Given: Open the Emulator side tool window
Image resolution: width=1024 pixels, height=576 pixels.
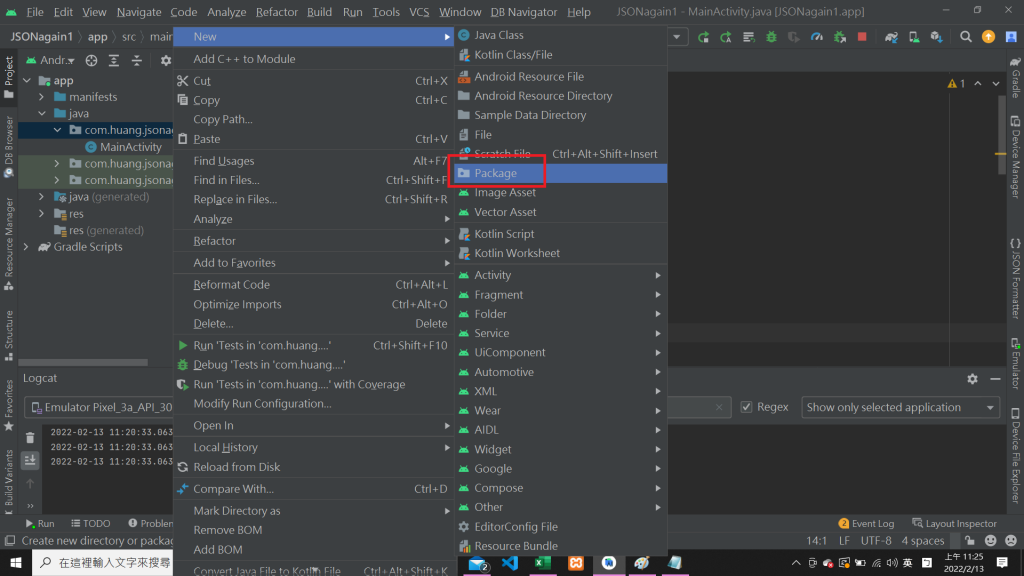Looking at the screenshot, I should pyautogui.click(x=1016, y=363).
